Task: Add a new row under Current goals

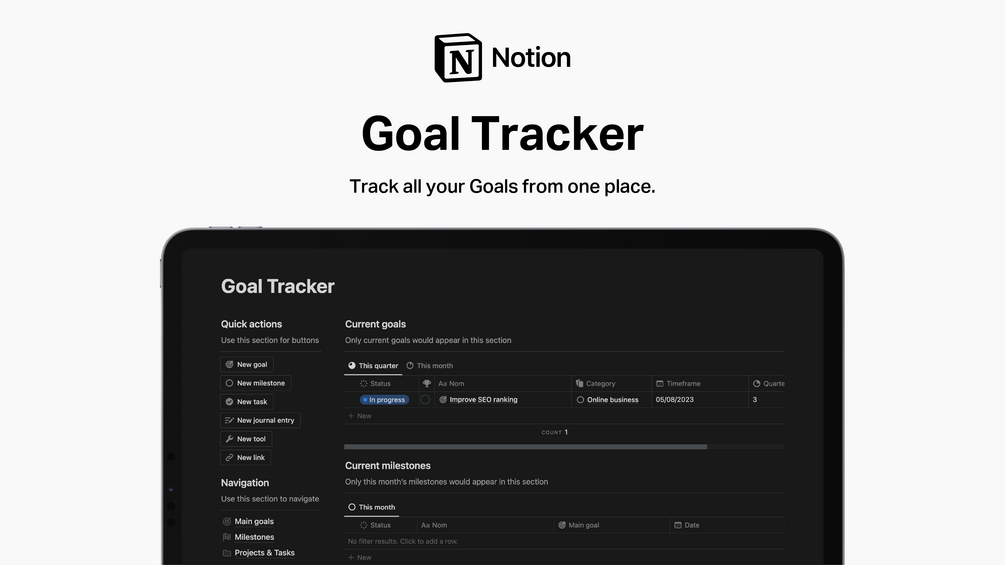Action: pos(360,416)
